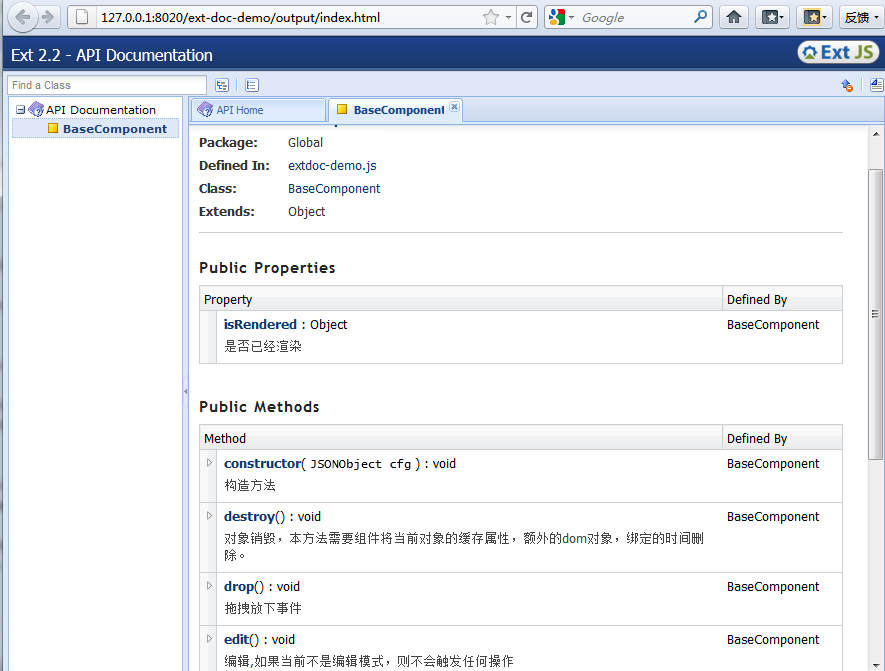Focus the Google search box
885x671 pixels.
pyautogui.click(x=635, y=17)
